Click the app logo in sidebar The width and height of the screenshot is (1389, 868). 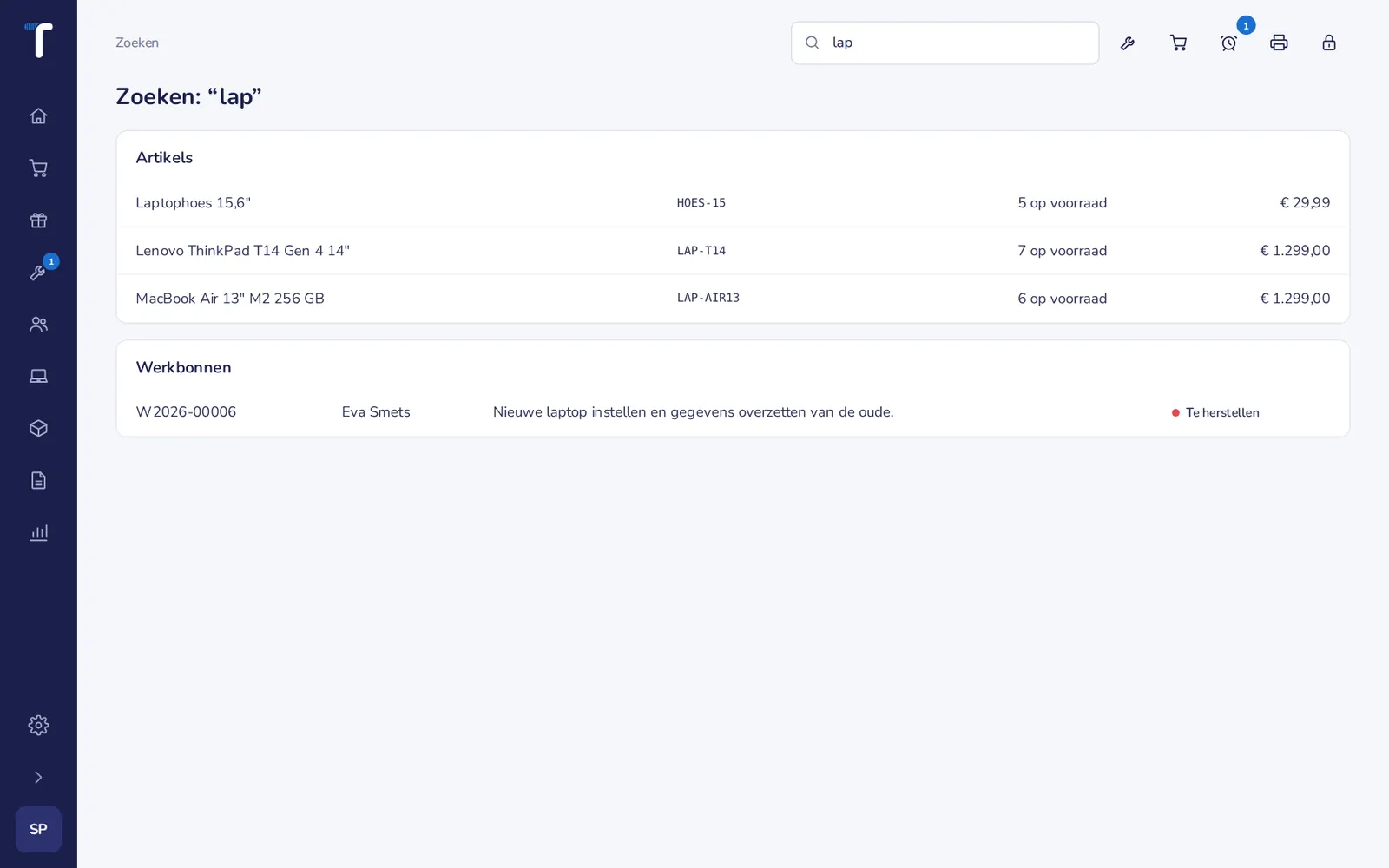coord(38,40)
